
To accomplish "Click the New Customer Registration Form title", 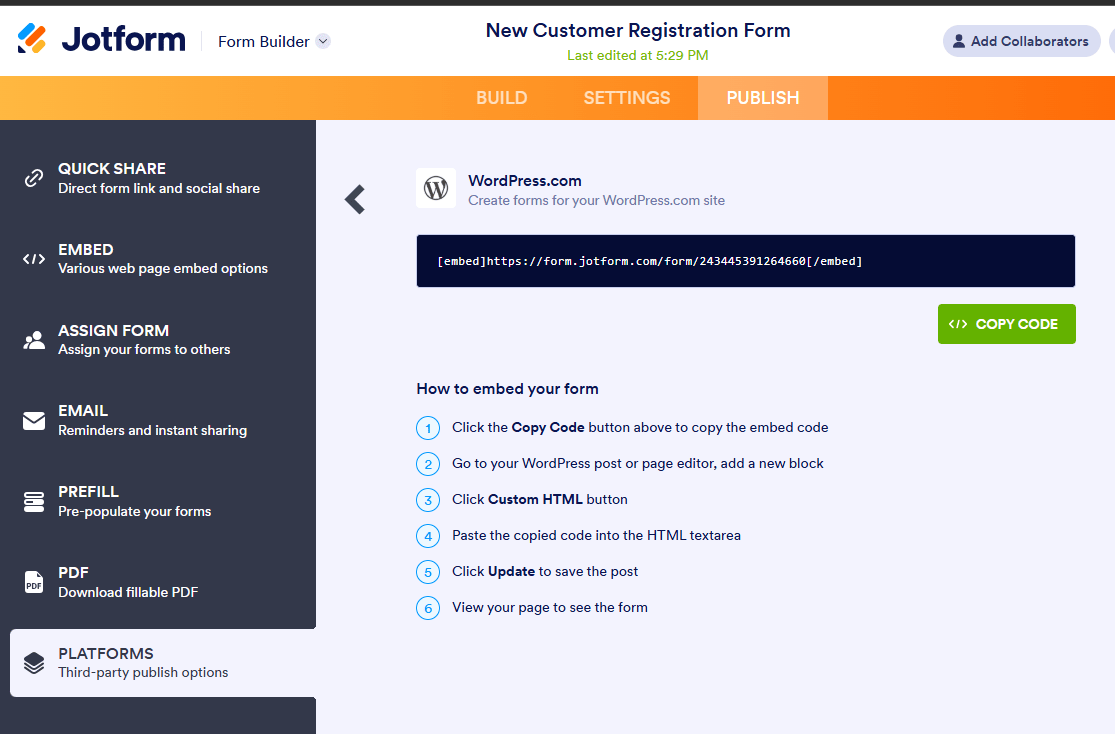I will point(638,30).
